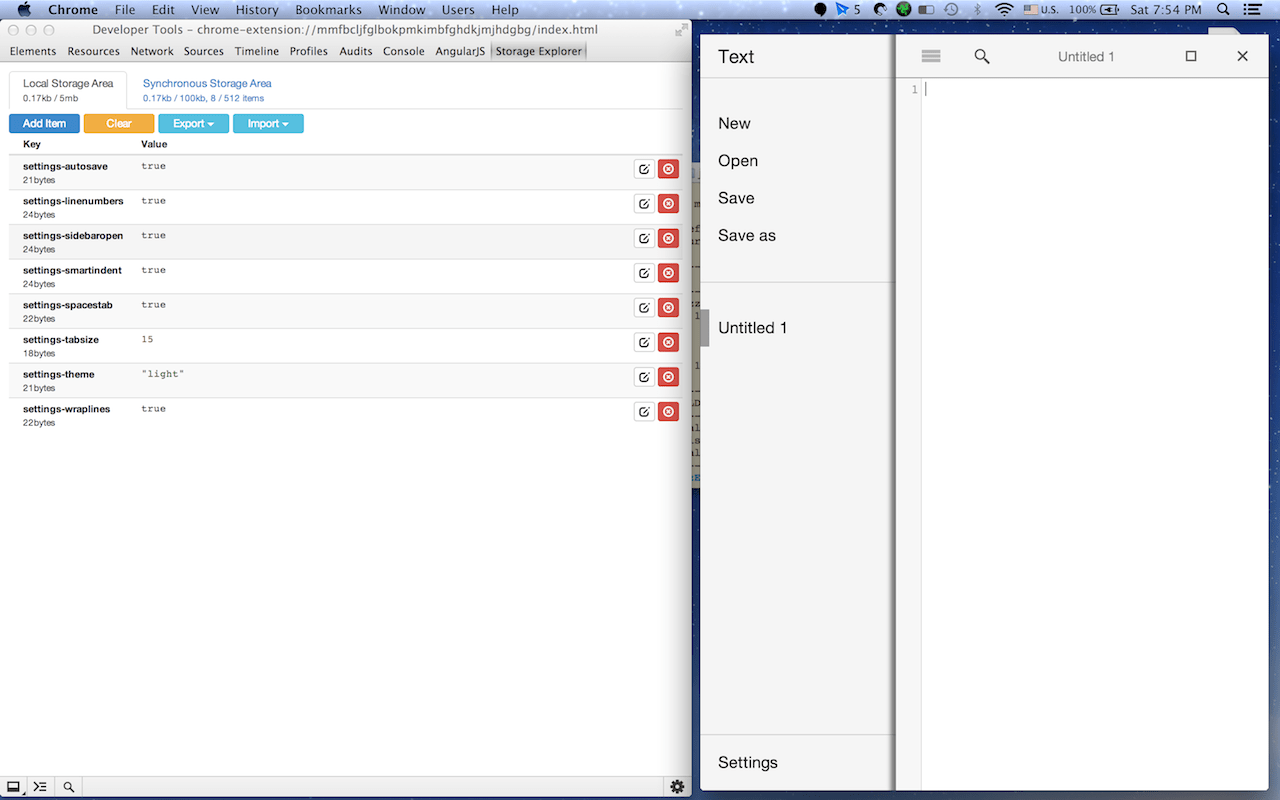Image resolution: width=1280 pixels, height=800 pixels.
Task: Select the Untitled 1 document in the sidebar
Action: click(x=752, y=327)
